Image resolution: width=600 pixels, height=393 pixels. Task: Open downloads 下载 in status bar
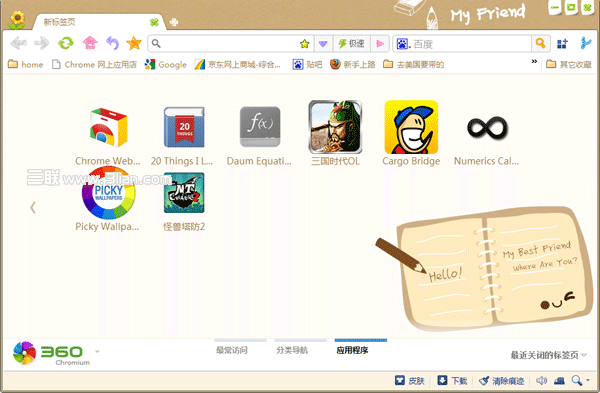(452, 380)
